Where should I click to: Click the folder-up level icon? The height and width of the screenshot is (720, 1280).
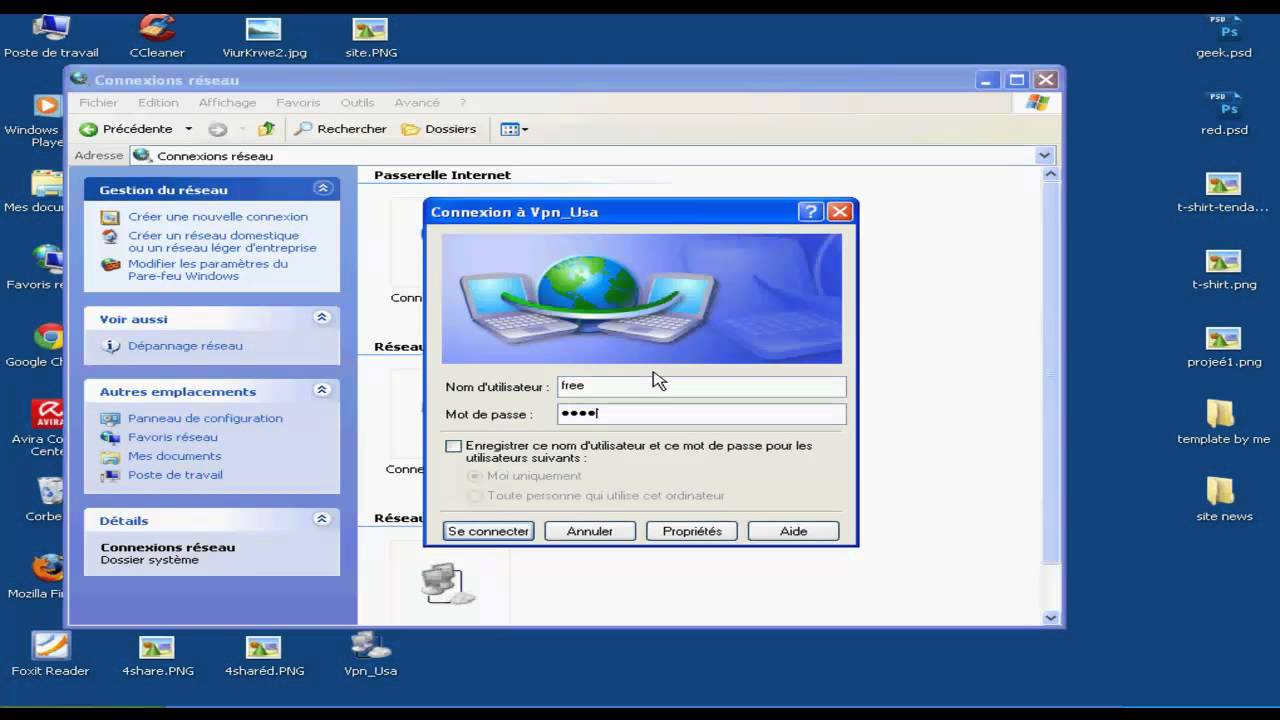(266, 129)
